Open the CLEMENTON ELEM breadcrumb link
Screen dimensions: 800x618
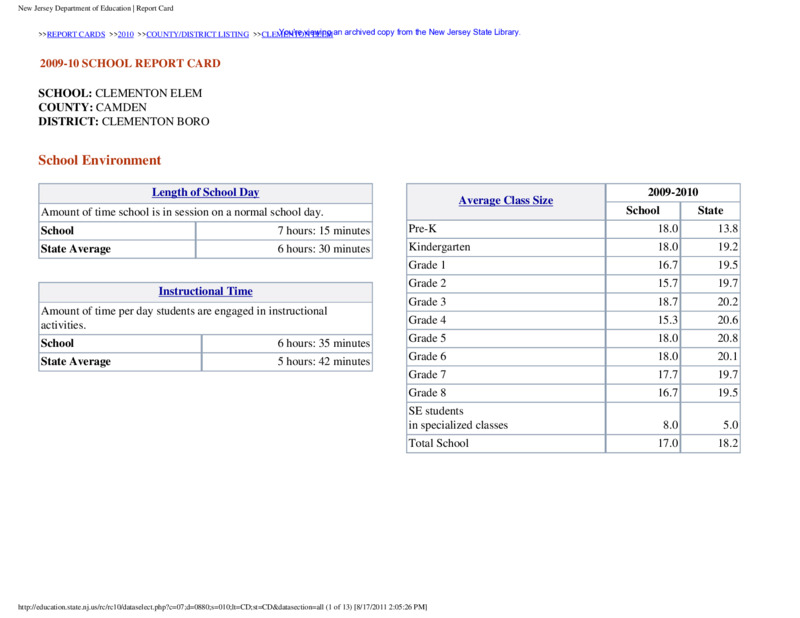297,34
